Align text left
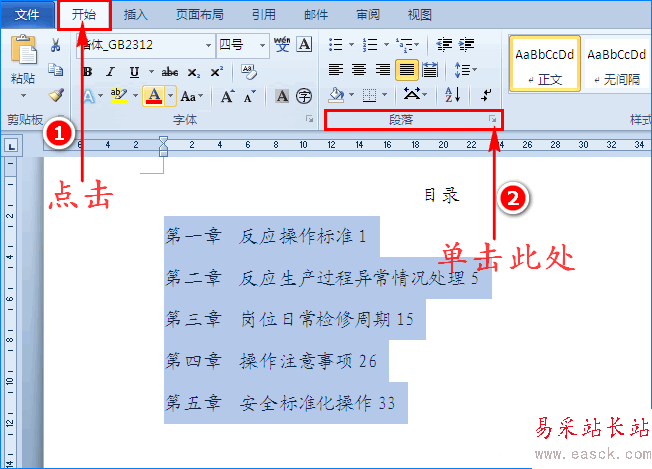Viewport: 652px width, 469px height. pos(336,69)
